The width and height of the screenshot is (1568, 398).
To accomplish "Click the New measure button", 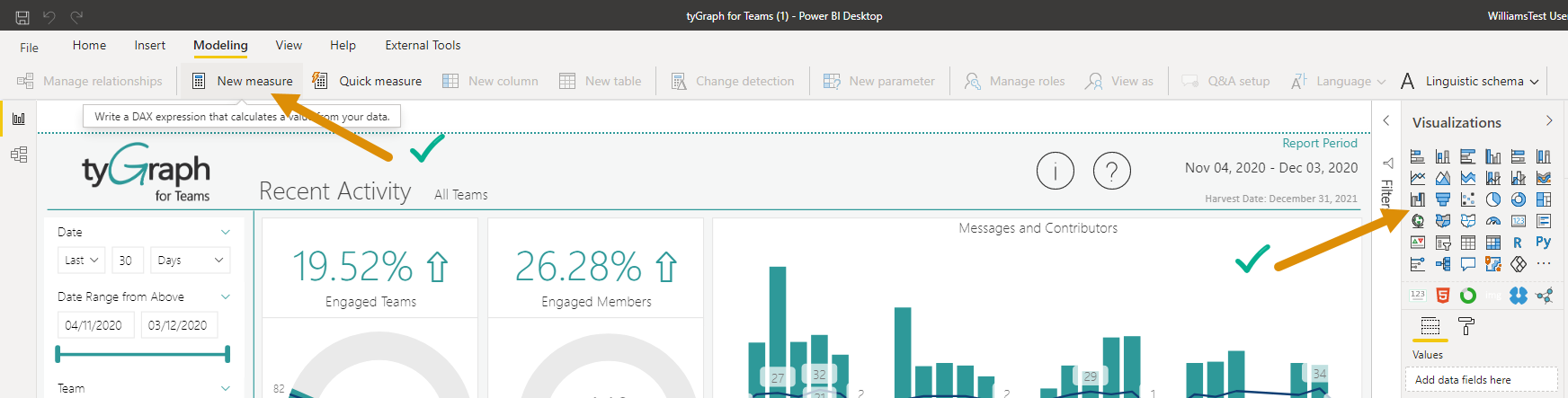I will [x=243, y=81].
